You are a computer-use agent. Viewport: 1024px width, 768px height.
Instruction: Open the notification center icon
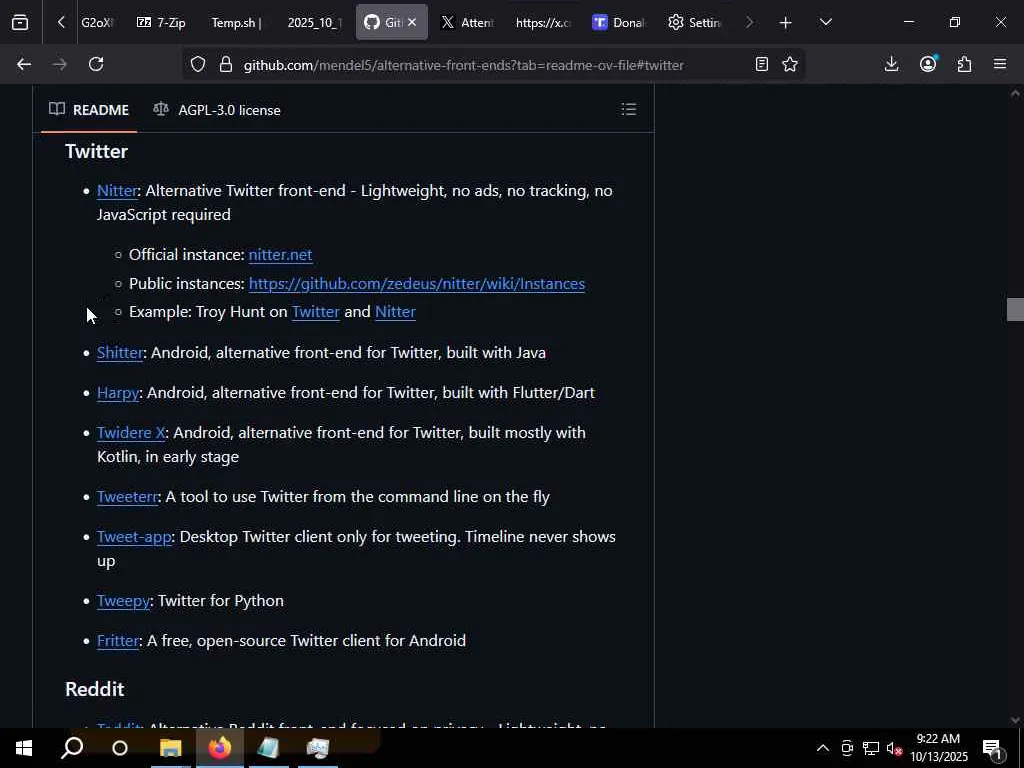coord(993,748)
